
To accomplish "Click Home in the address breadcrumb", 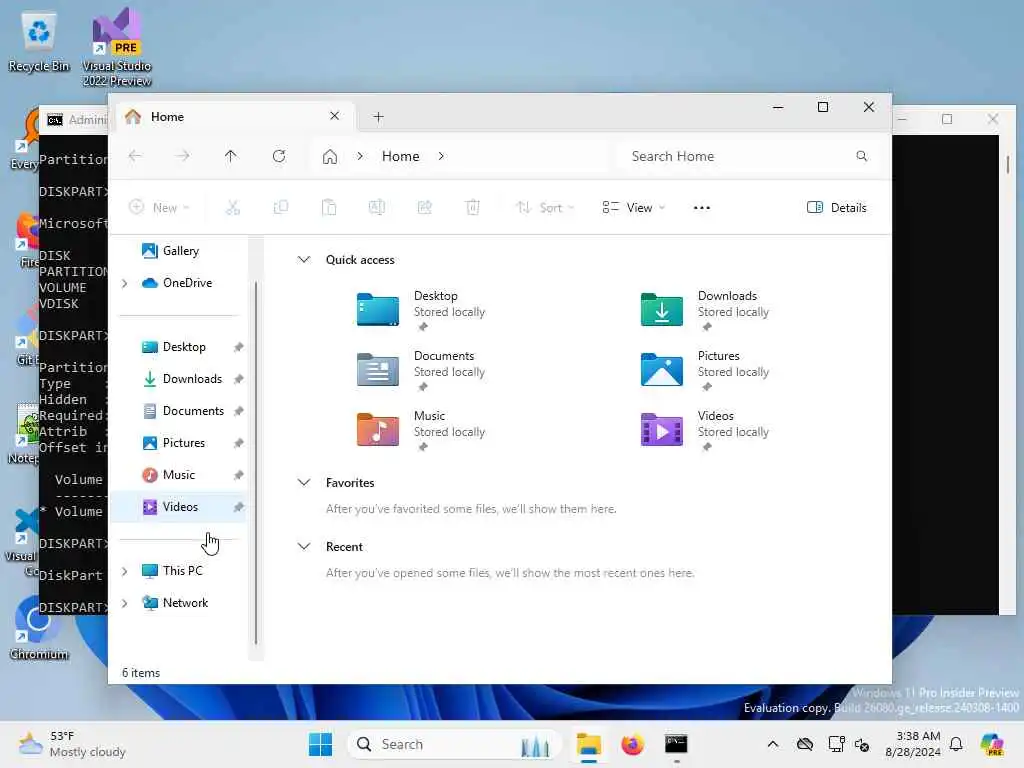I will pyautogui.click(x=400, y=156).
